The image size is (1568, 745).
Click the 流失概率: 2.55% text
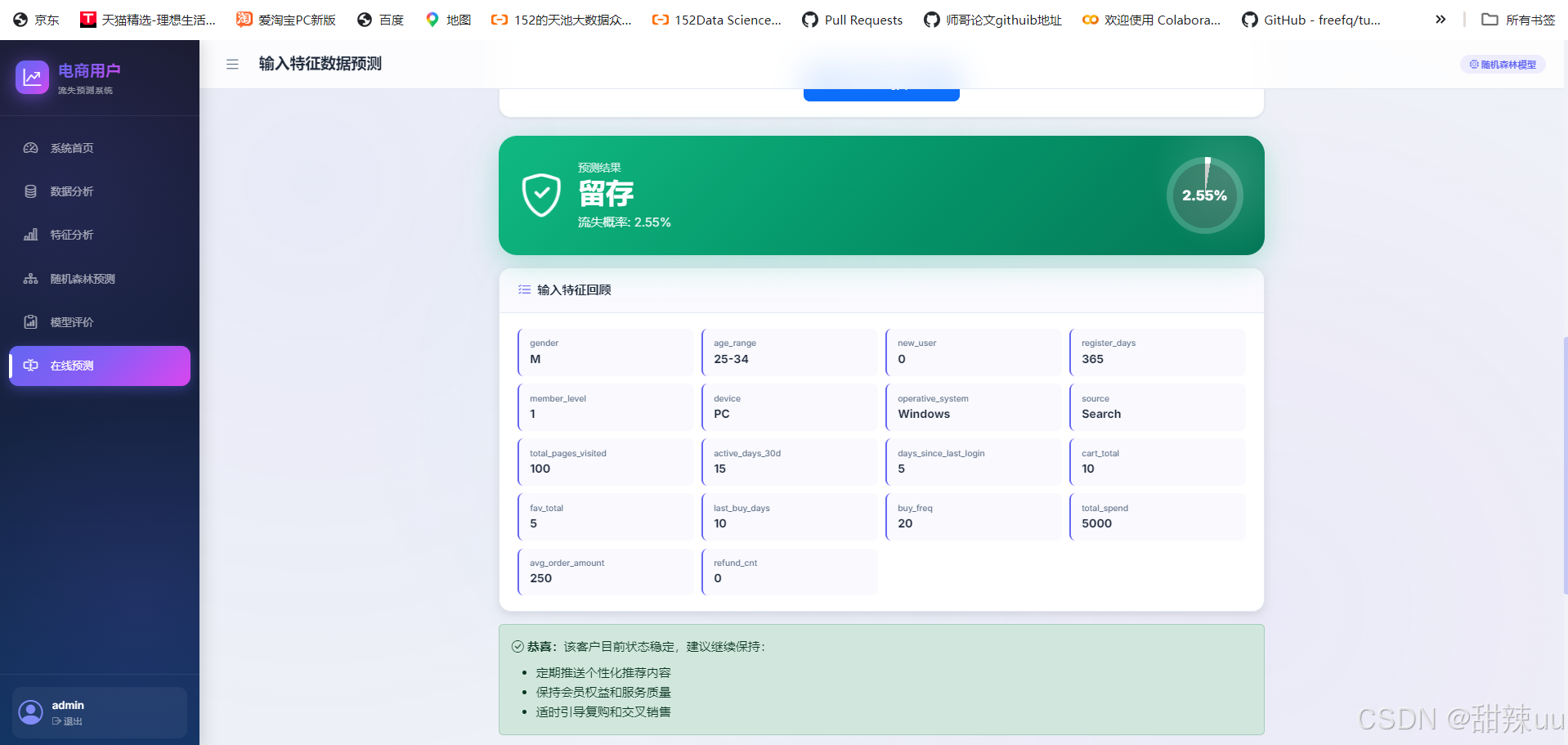coord(624,222)
